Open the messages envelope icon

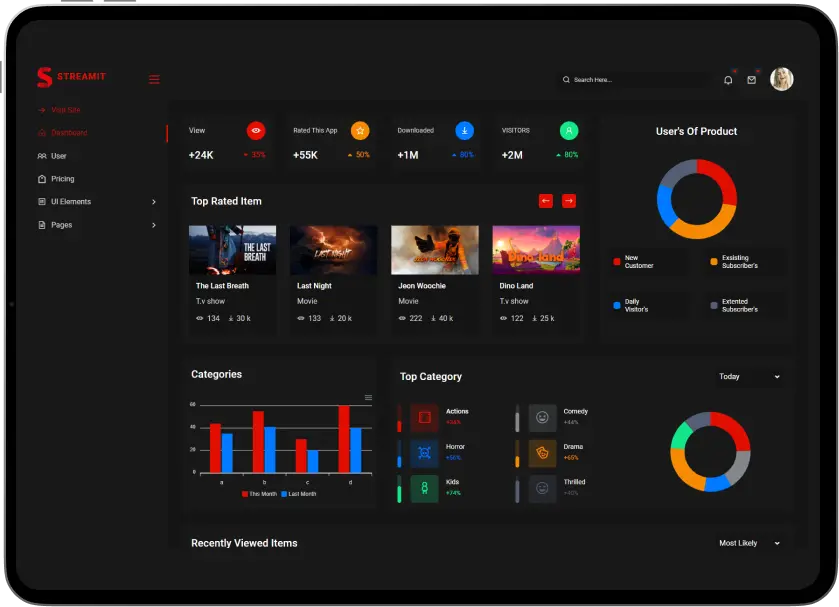[x=752, y=79]
